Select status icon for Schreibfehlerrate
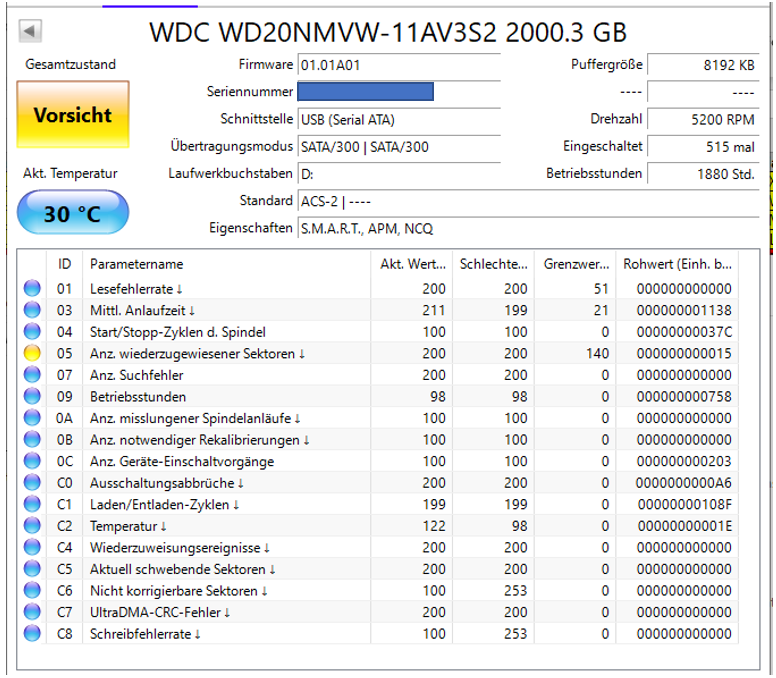This screenshot has width=776, height=678. (x=32, y=633)
